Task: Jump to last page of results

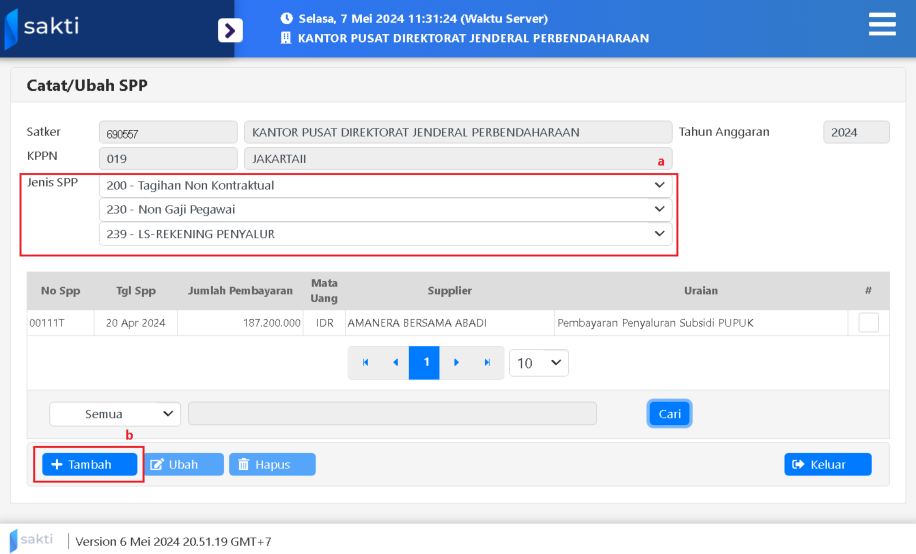Action: coord(487,362)
